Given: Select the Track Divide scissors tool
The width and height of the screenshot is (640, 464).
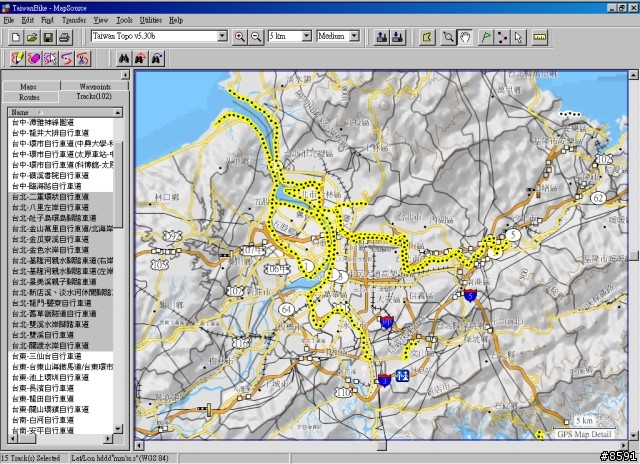Looking at the screenshot, I should pyautogui.click(x=83, y=59).
